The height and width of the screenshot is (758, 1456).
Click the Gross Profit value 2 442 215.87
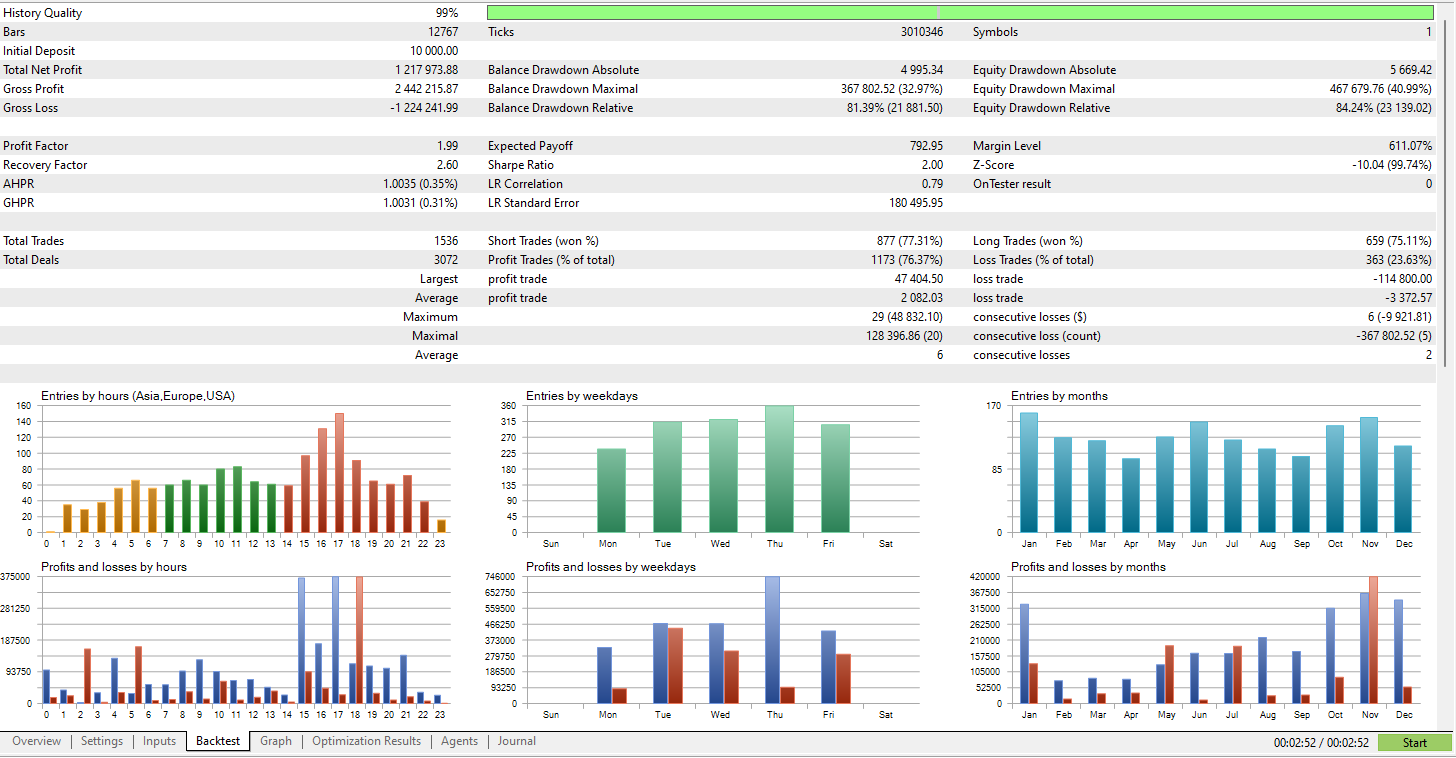pyautogui.click(x=427, y=89)
